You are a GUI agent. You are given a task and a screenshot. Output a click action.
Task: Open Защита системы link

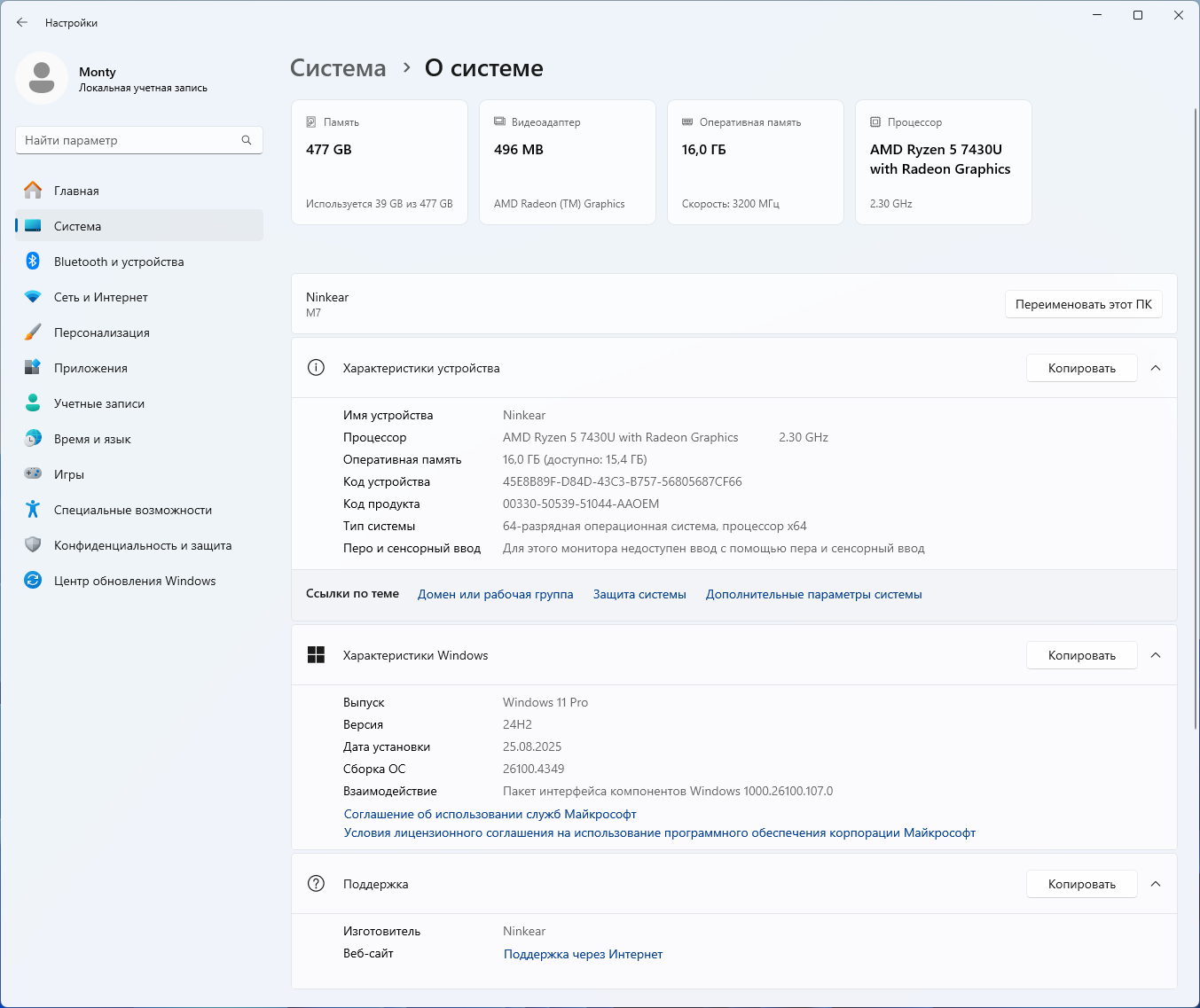click(x=639, y=594)
